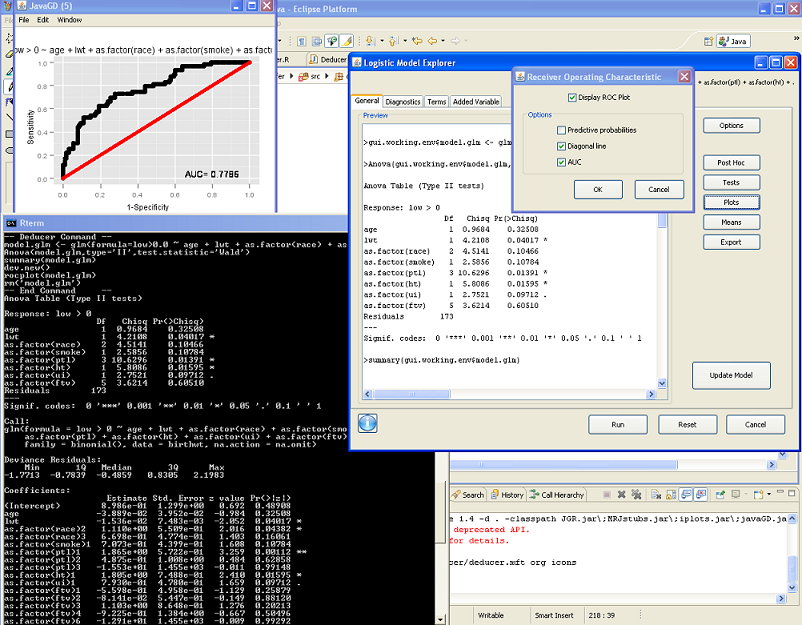
Task: Click the Clear Console icon
Action: [x=656, y=495]
